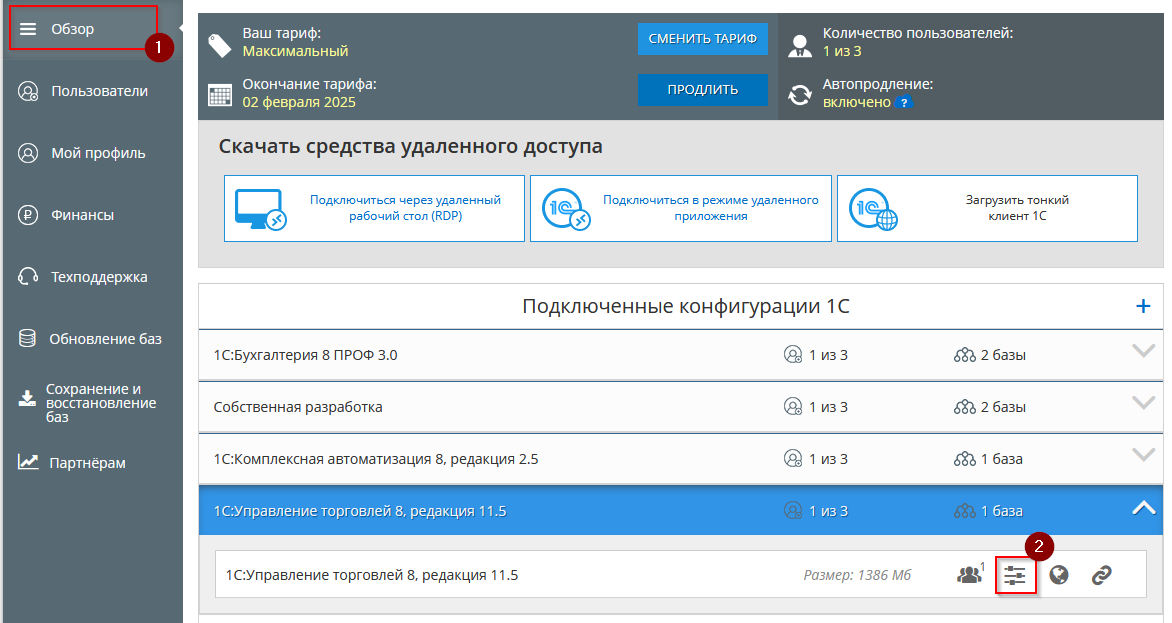Expand the Собственная разработка row chevron
Image resolution: width=1172 pixels, height=623 pixels.
click(1143, 403)
